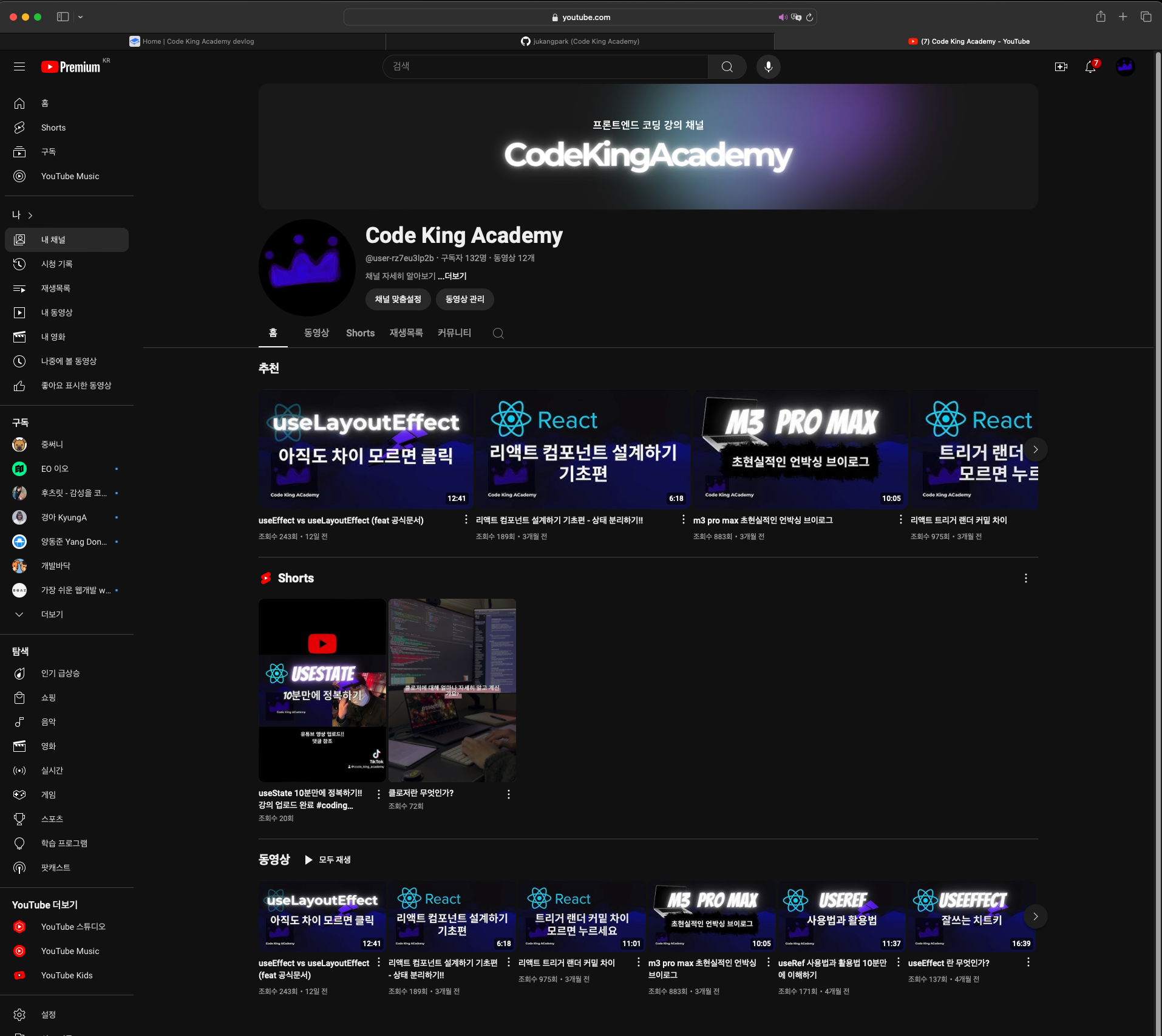Open the notifications bell
This screenshot has height=1036, width=1162.
(1090, 67)
